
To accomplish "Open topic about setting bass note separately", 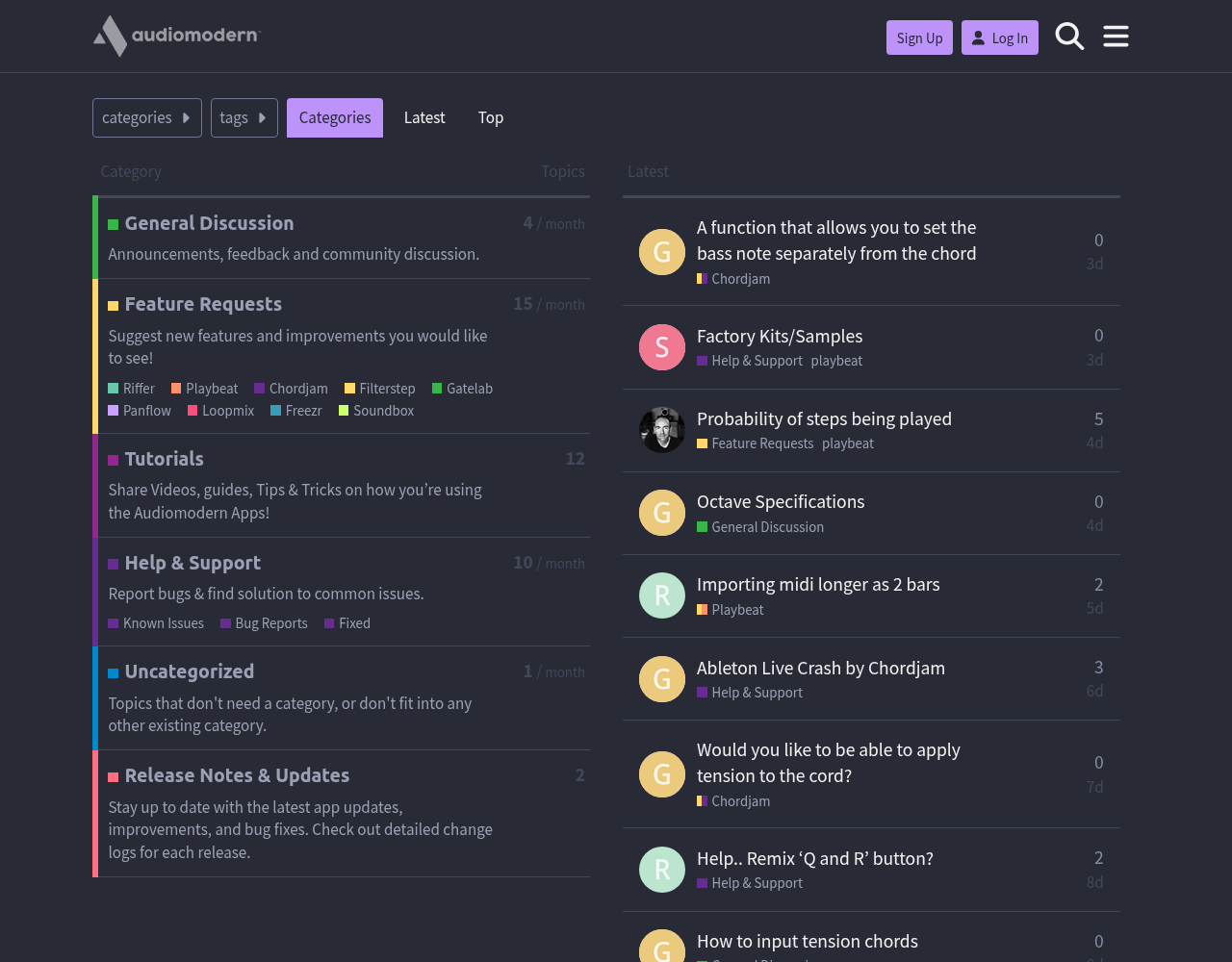I will tap(836, 240).
